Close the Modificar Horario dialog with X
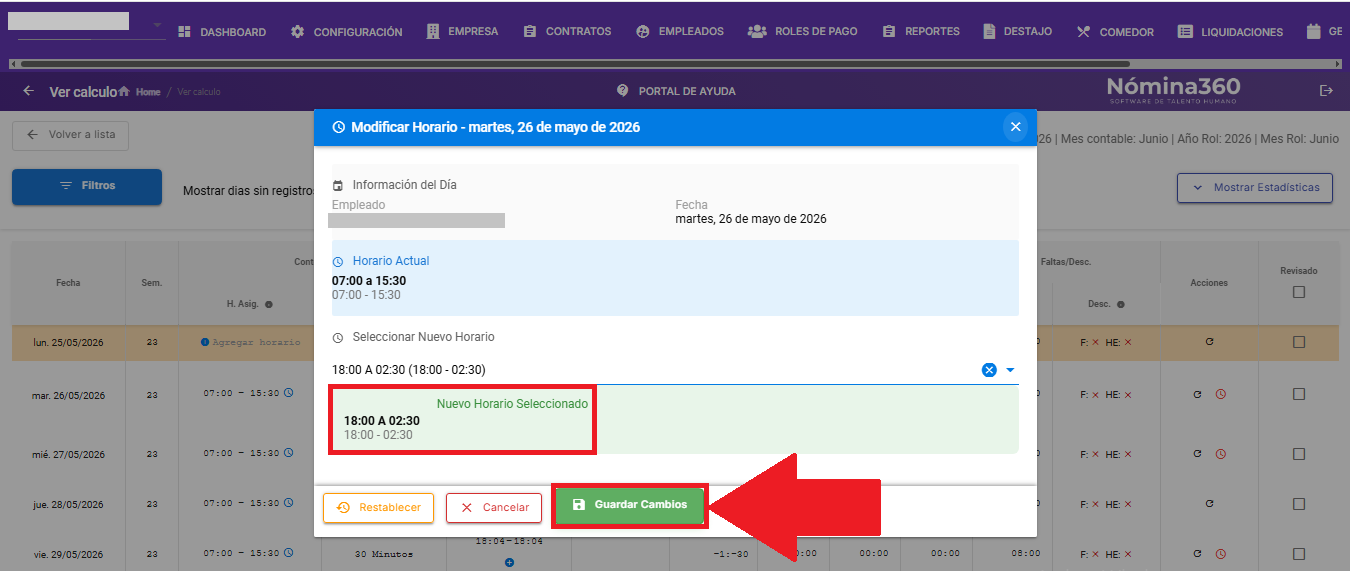The height and width of the screenshot is (571, 1350). (1015, 127)
